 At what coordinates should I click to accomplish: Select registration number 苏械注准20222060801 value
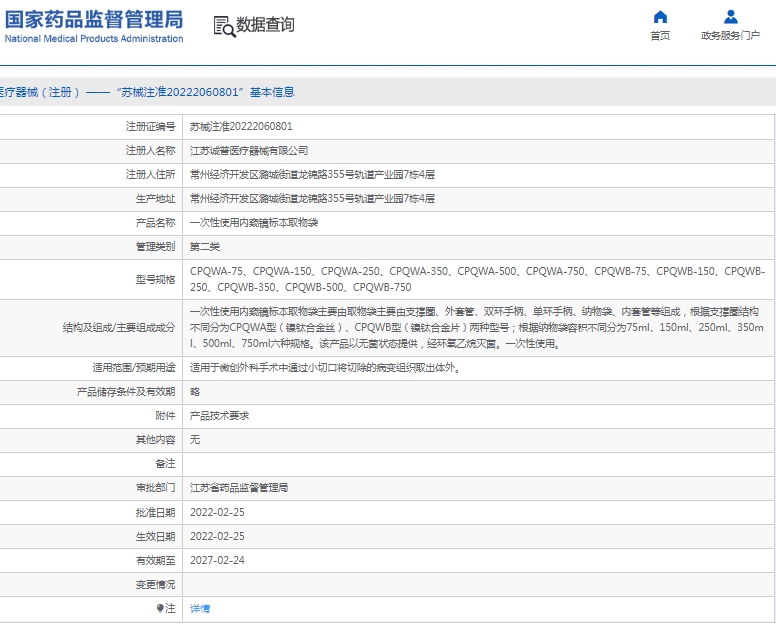(241, 126)
